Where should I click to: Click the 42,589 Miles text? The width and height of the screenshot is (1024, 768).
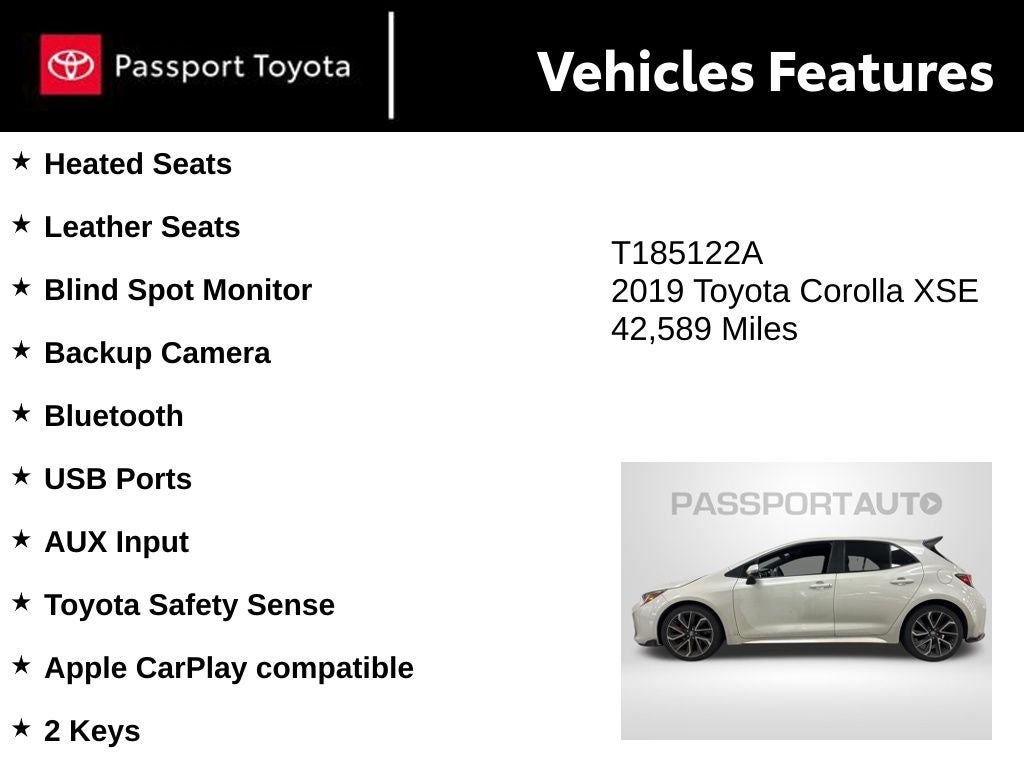[704, 329]
